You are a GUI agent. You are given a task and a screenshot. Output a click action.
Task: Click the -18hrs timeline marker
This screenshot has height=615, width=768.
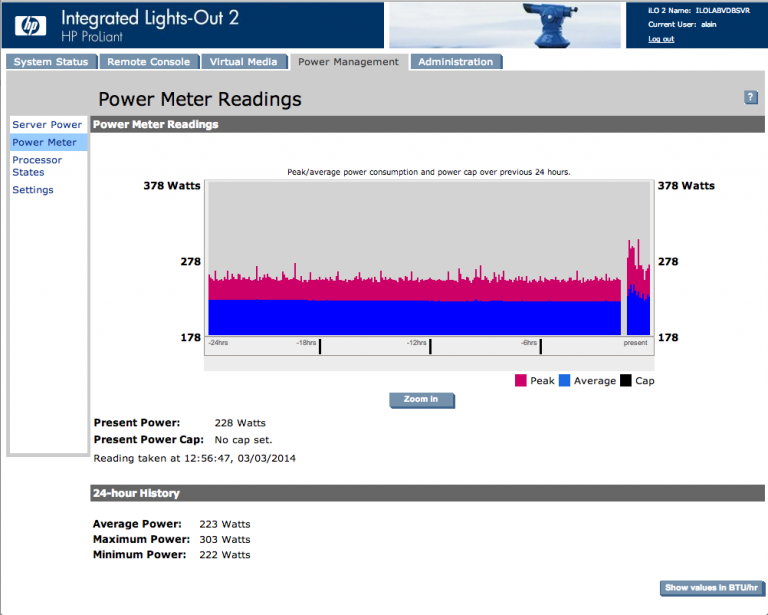point(320,346)
